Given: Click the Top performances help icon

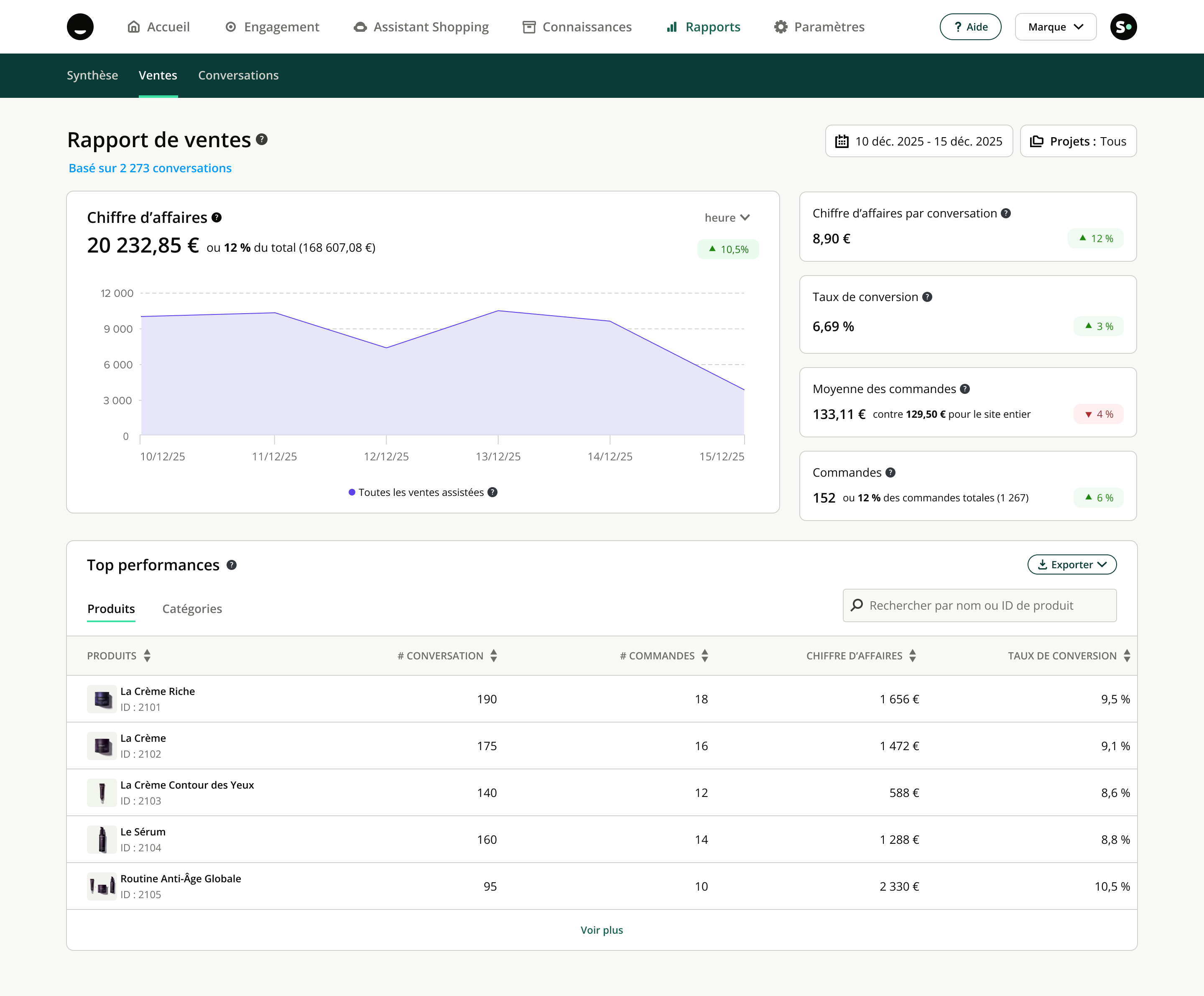Looking at the screenshot, I should pos(232,565).
